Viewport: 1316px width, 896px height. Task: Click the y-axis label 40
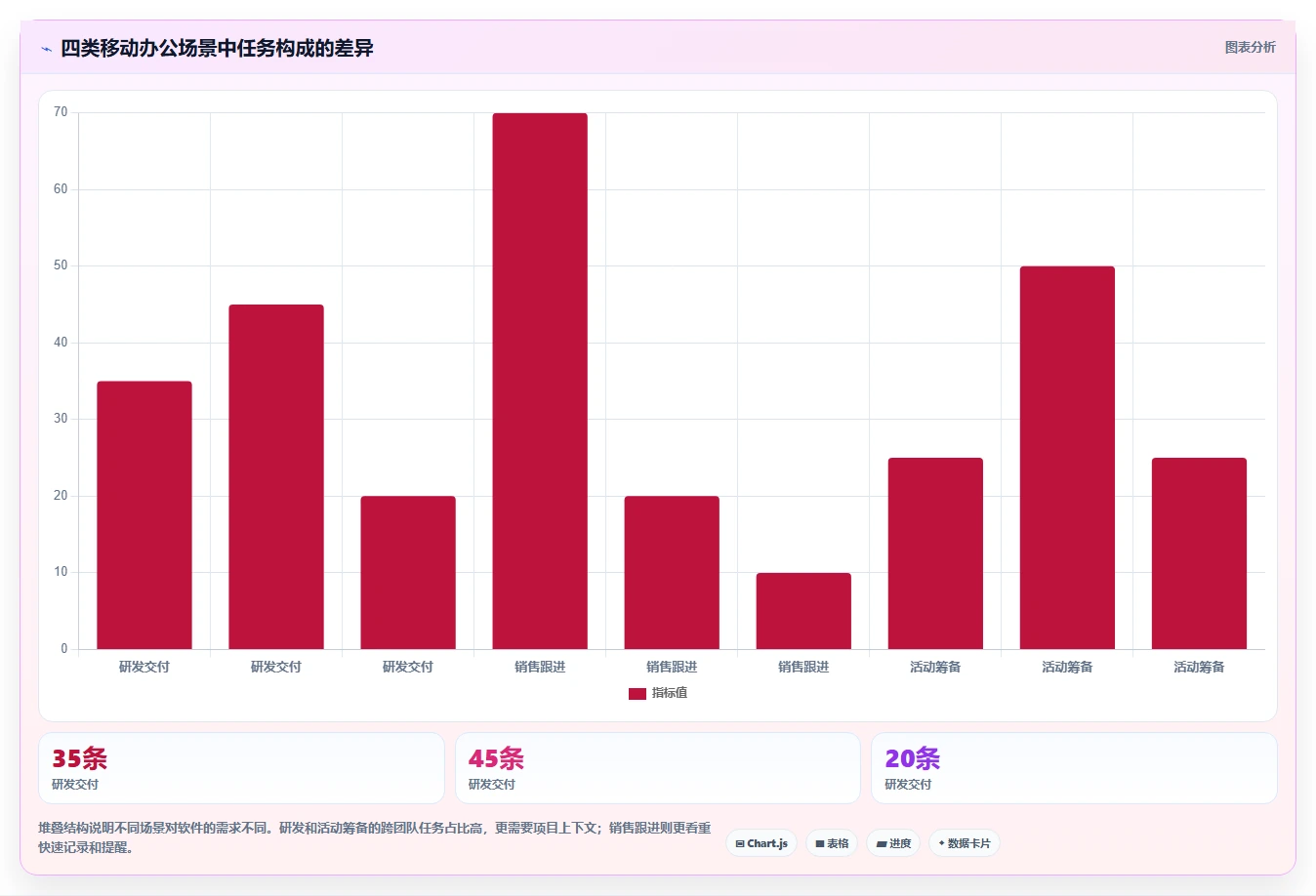coord(61,343)
